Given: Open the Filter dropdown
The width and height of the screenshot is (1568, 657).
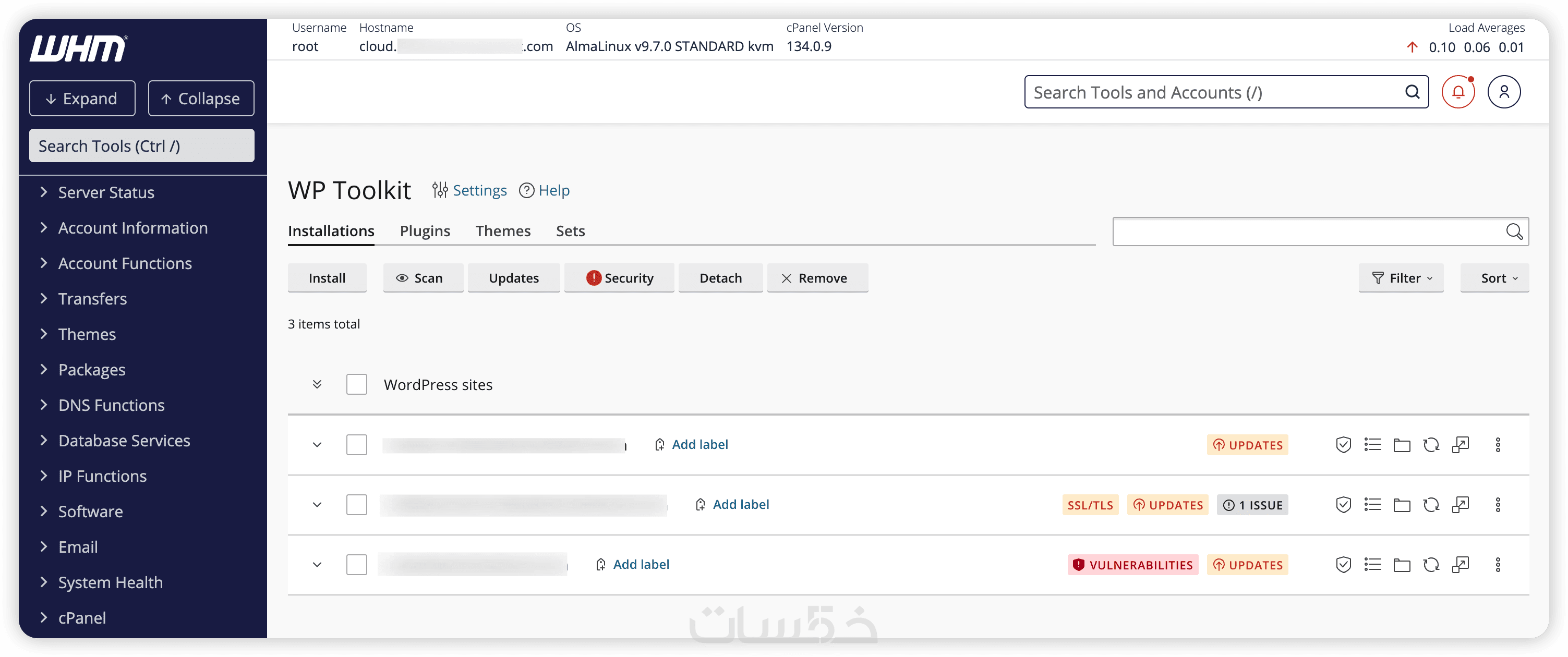Looking at the screenshot, I should pyautogui.click(x=1401, y=278).
